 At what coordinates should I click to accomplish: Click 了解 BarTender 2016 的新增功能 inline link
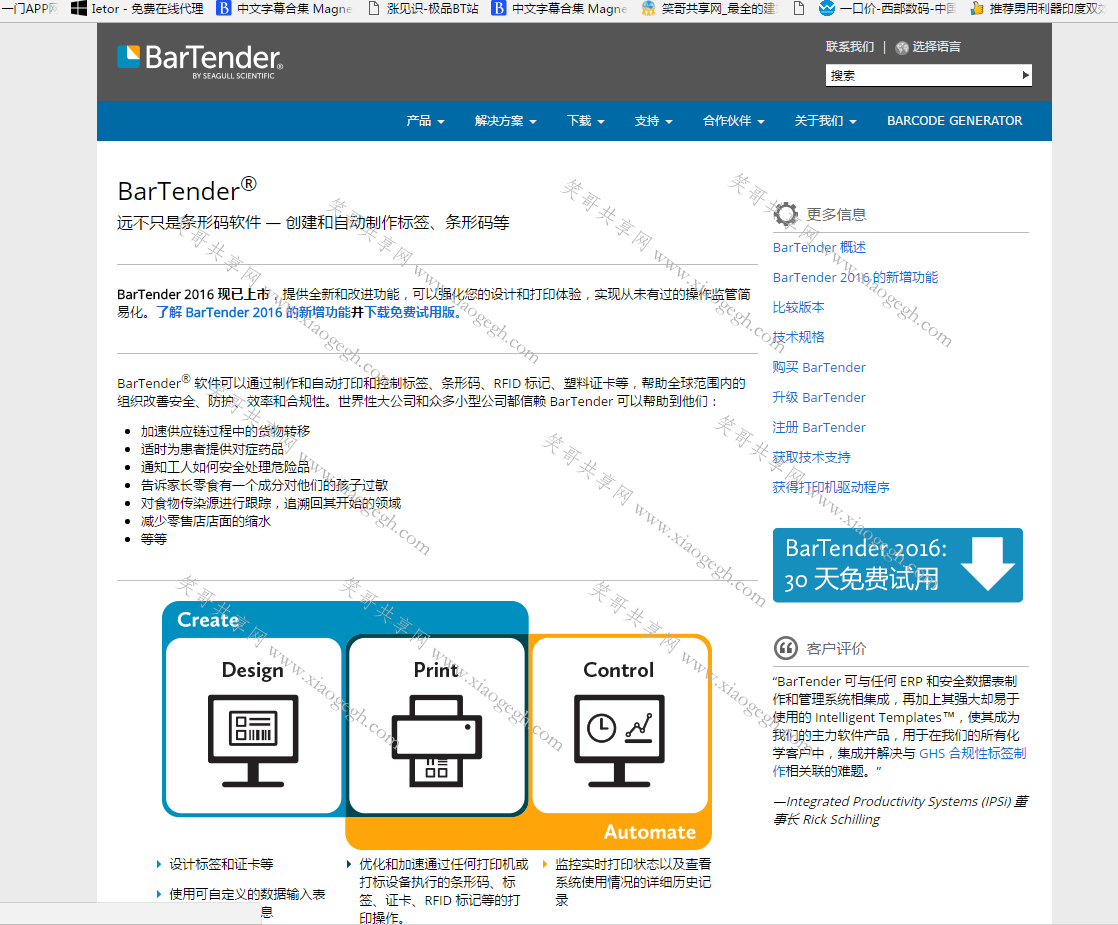[x=254, y=312]
